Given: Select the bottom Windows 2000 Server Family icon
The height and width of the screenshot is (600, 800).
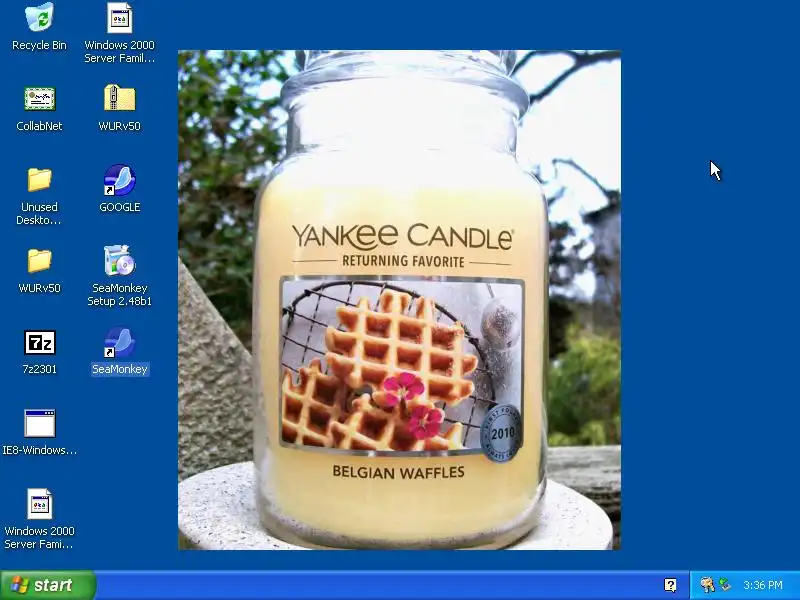Looking at the screenshot, I should (x=39, y=504).
